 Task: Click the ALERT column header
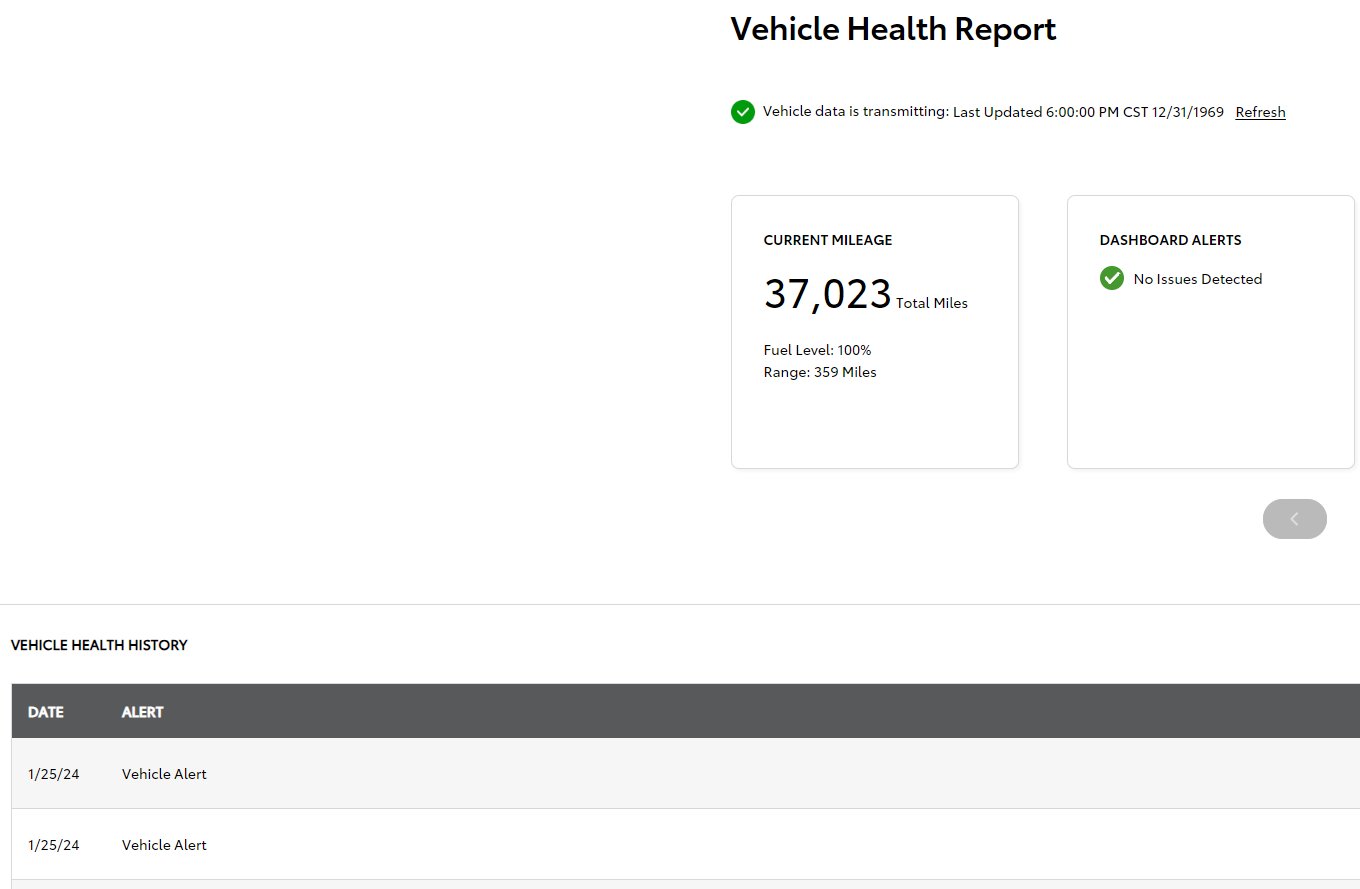143,712
